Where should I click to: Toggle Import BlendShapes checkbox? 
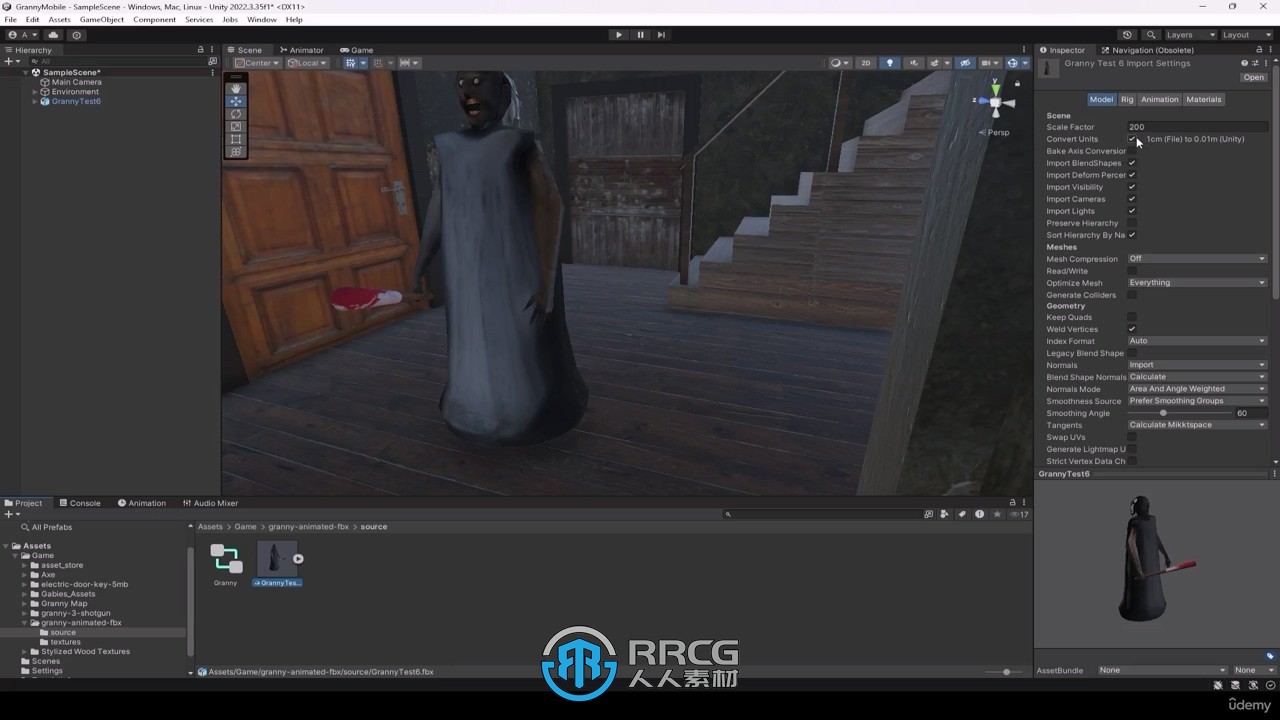(x=1132, y=163)
